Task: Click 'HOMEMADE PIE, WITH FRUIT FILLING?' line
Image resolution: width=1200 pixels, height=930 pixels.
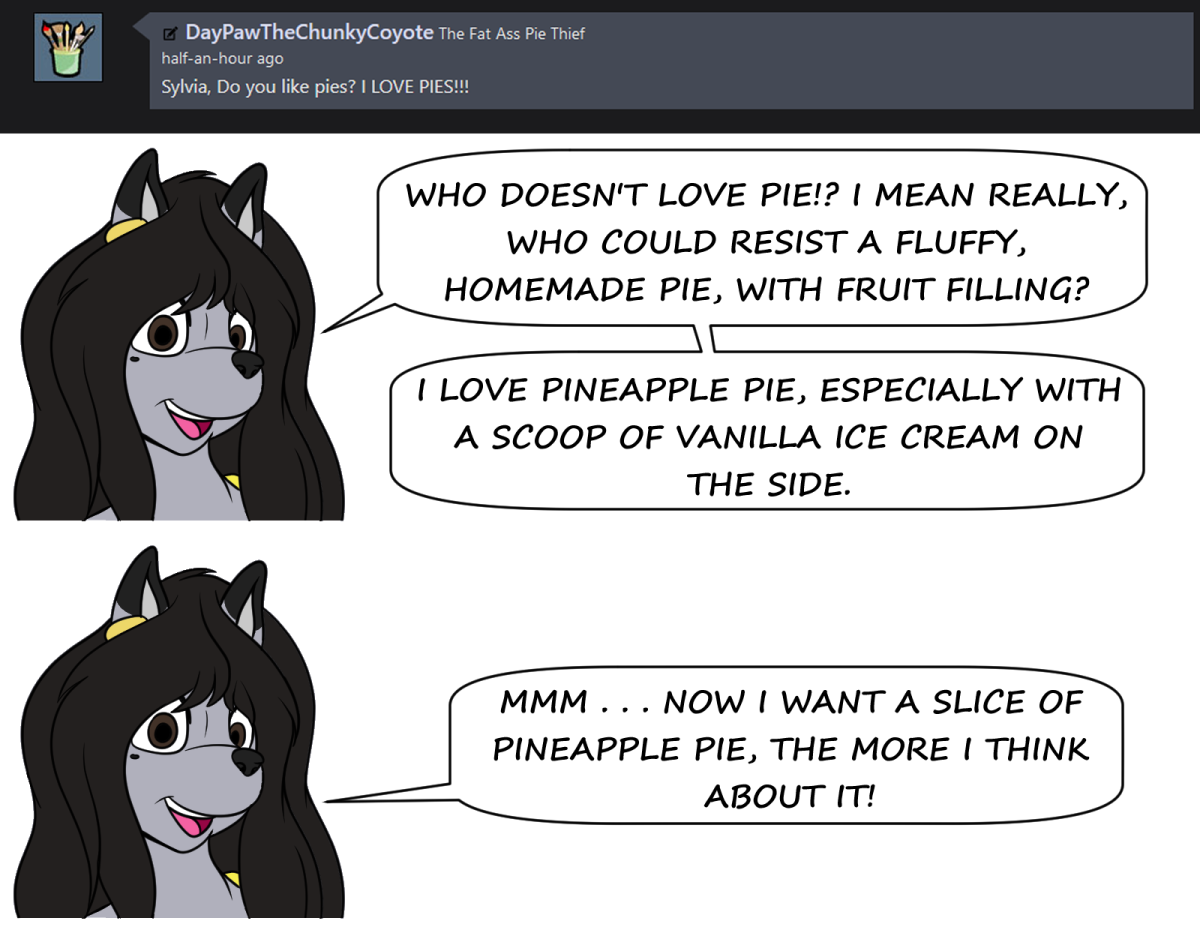Action: (x=767, y=290)
